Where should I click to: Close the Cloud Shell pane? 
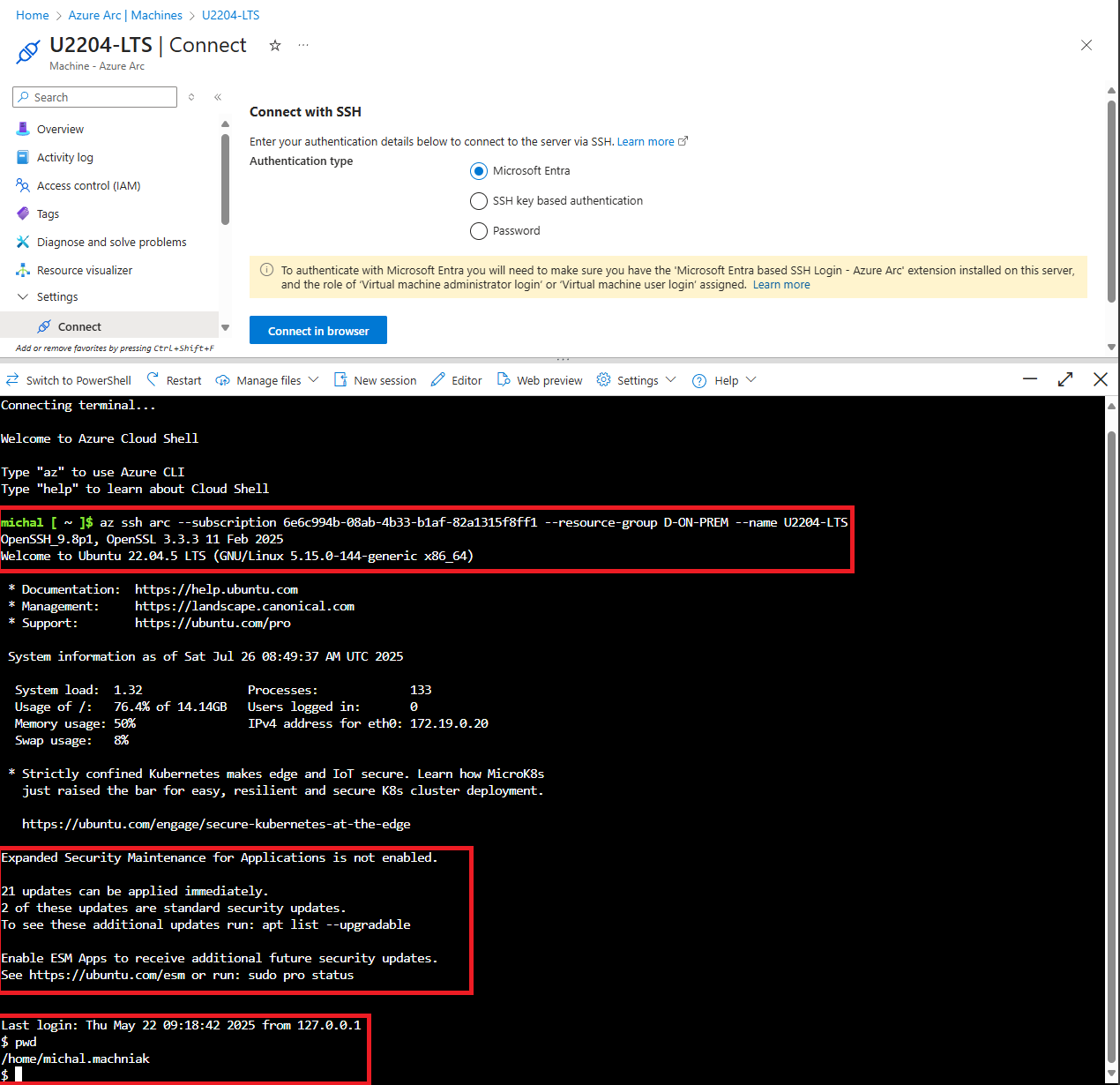pos(1101,379)
